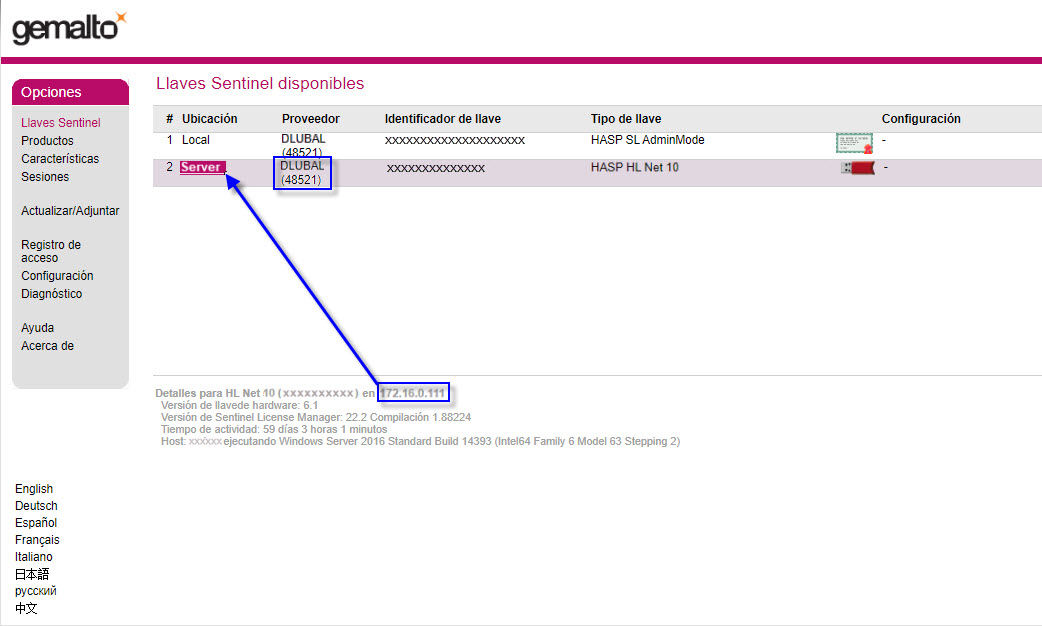Switch language to Japanese 日本語

click(32, 574)
